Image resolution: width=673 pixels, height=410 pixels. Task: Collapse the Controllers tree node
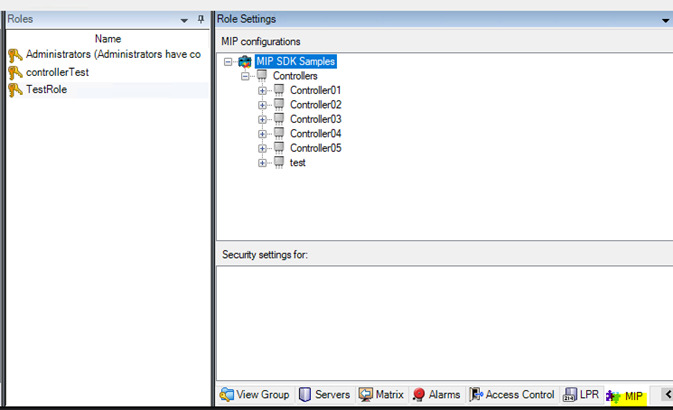[x=246, y=76]
